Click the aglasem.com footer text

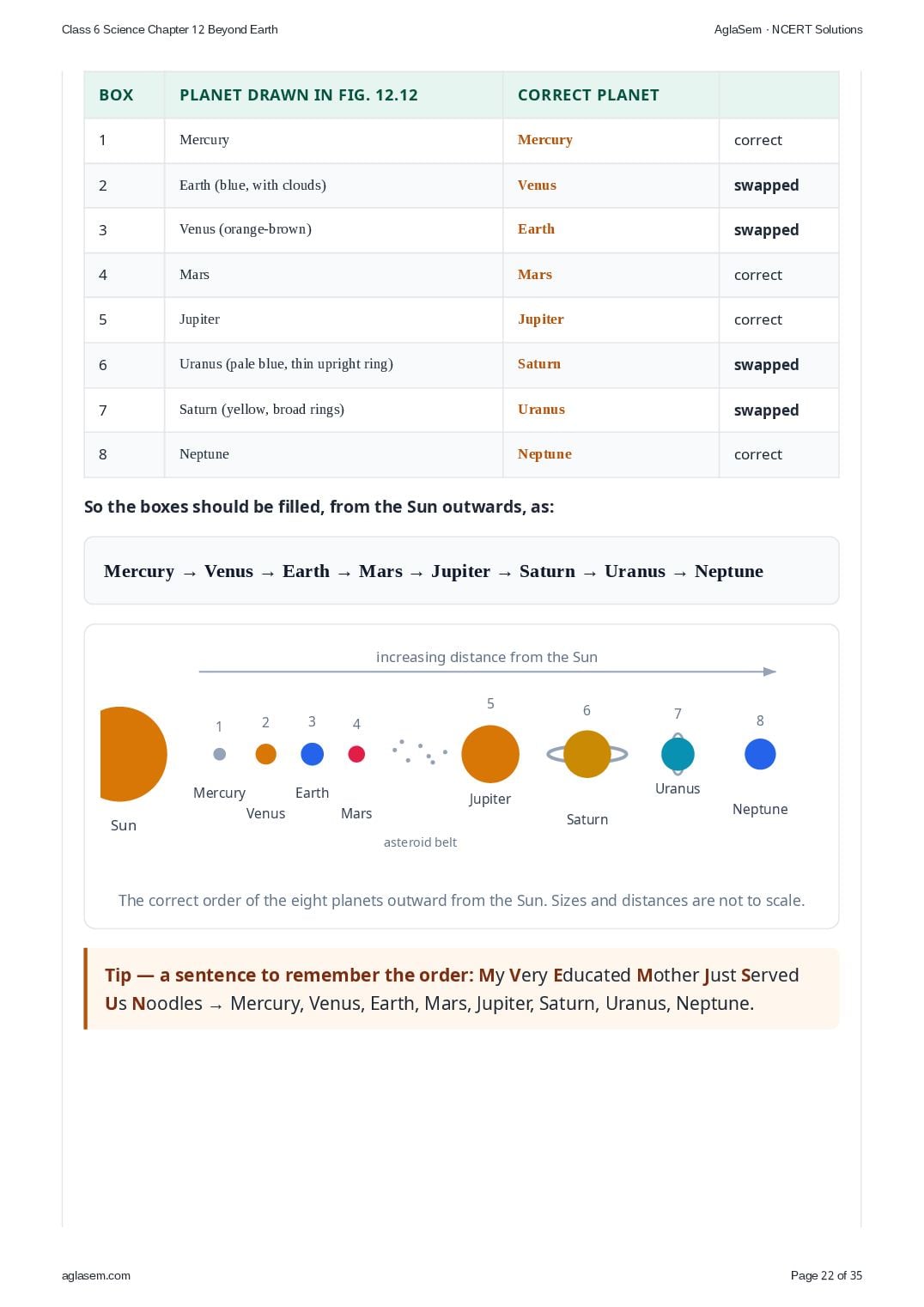(x=96, y=1275)
